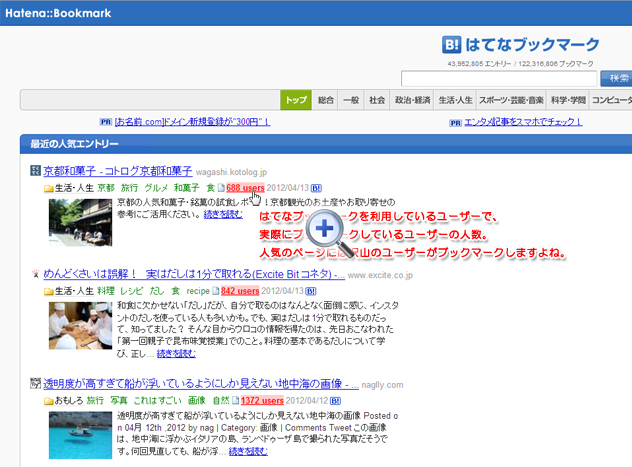Click the floating boat thumbnail image
Screen dimensions: 632x467
coord(81,435)
